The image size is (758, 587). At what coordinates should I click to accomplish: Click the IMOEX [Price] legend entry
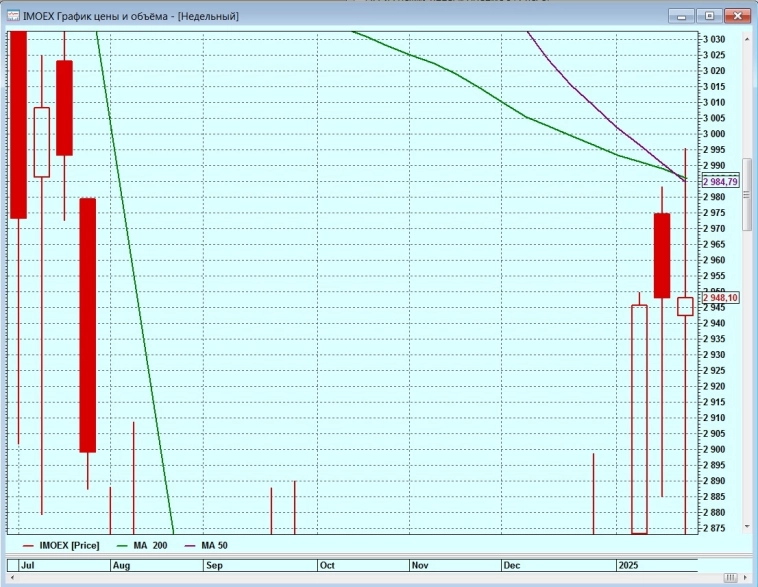[x=61, y=545]
